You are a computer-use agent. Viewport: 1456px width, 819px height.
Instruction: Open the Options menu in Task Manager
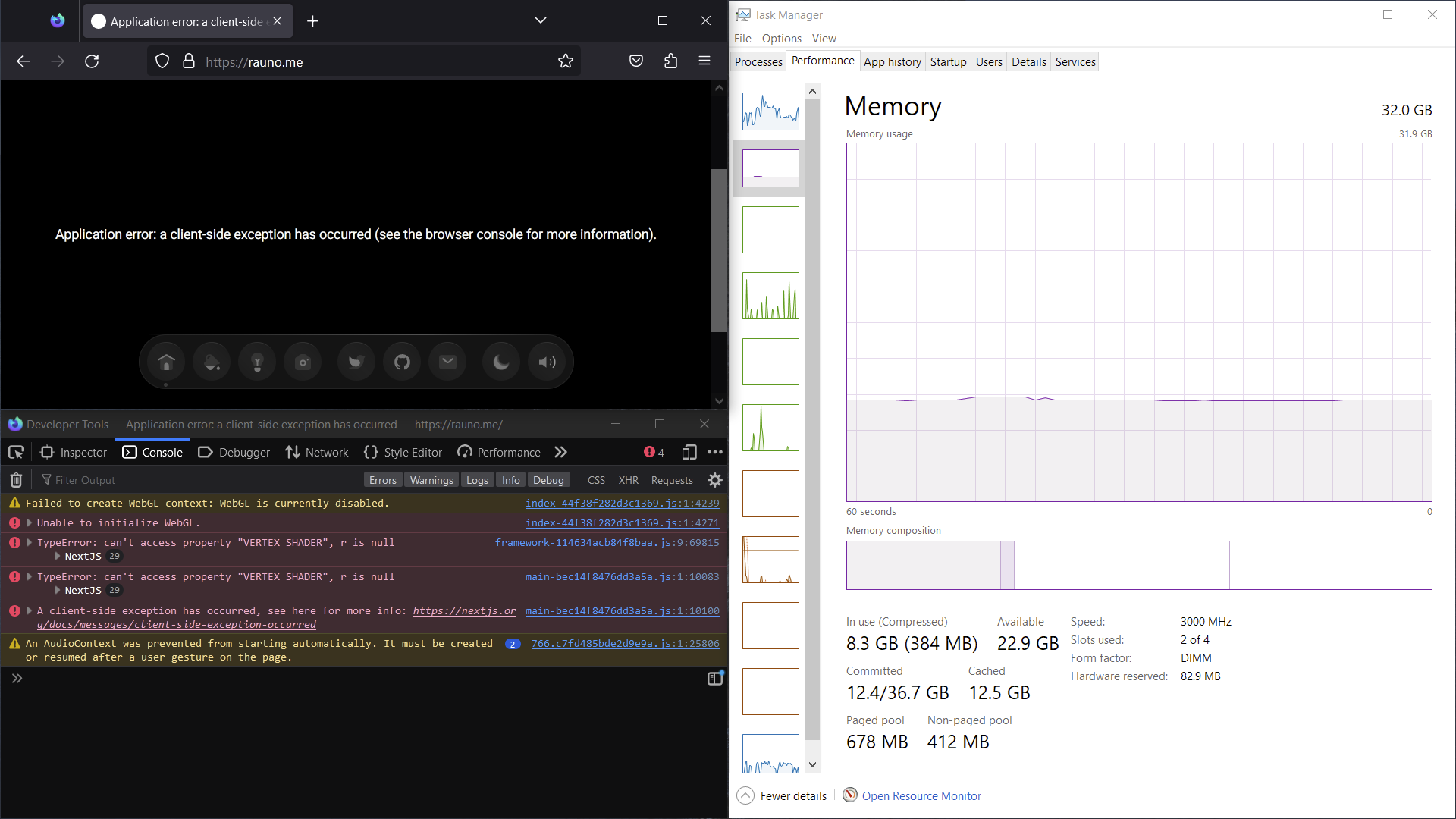click(781, 38)
